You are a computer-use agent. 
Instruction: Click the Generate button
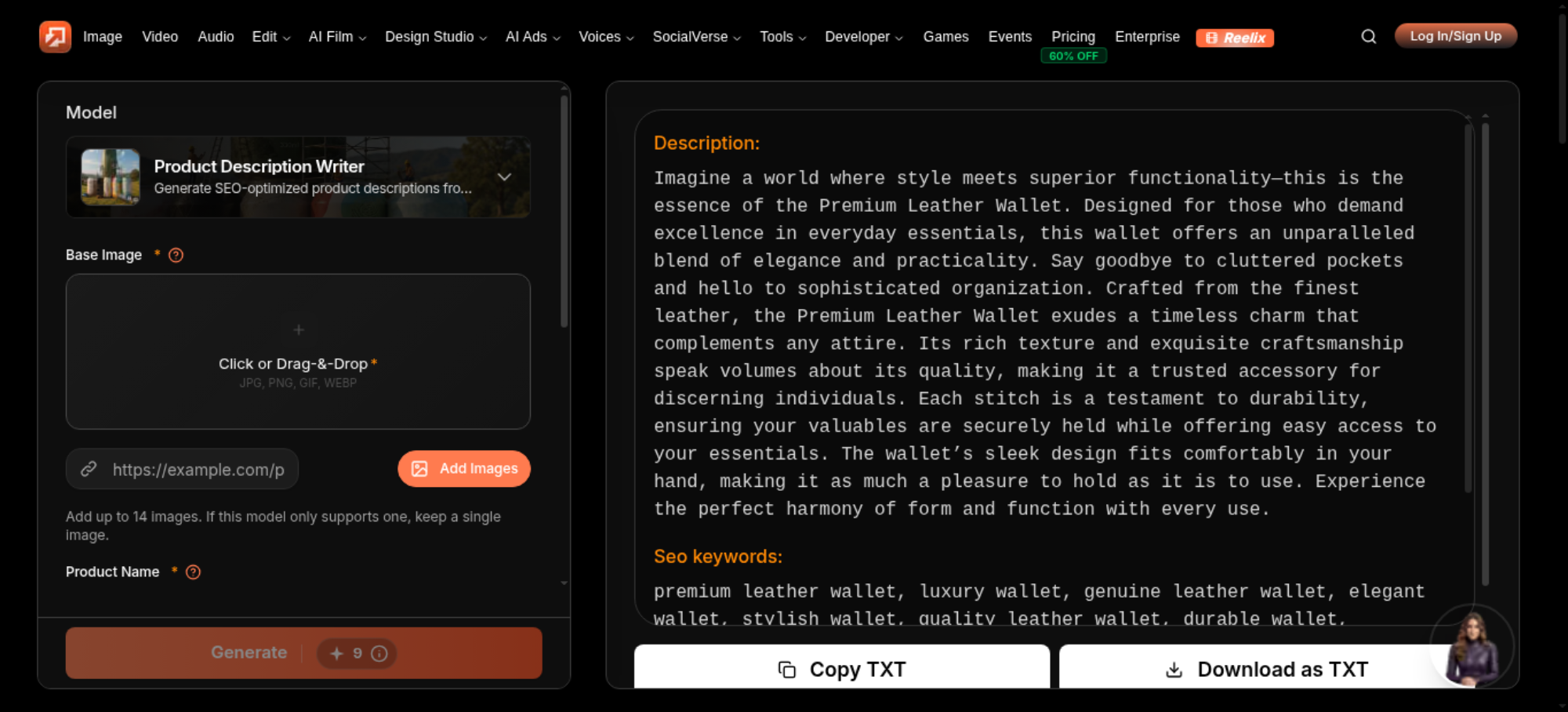pyautogui.click(x=304, y=653)
